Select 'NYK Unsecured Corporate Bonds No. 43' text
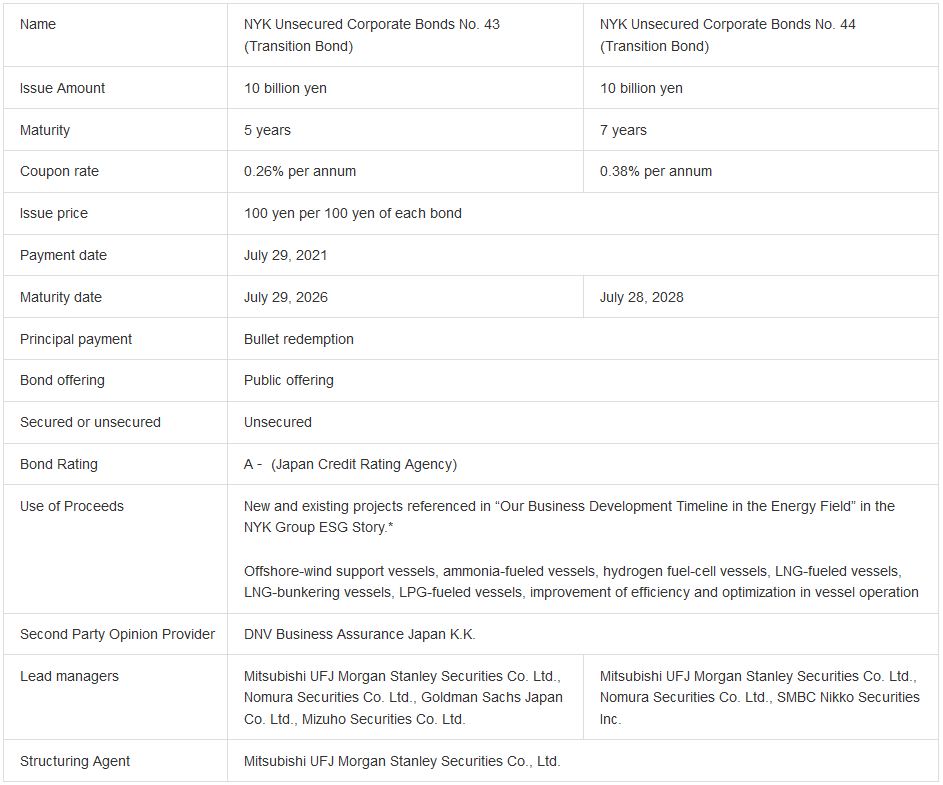 coord(371,24)
